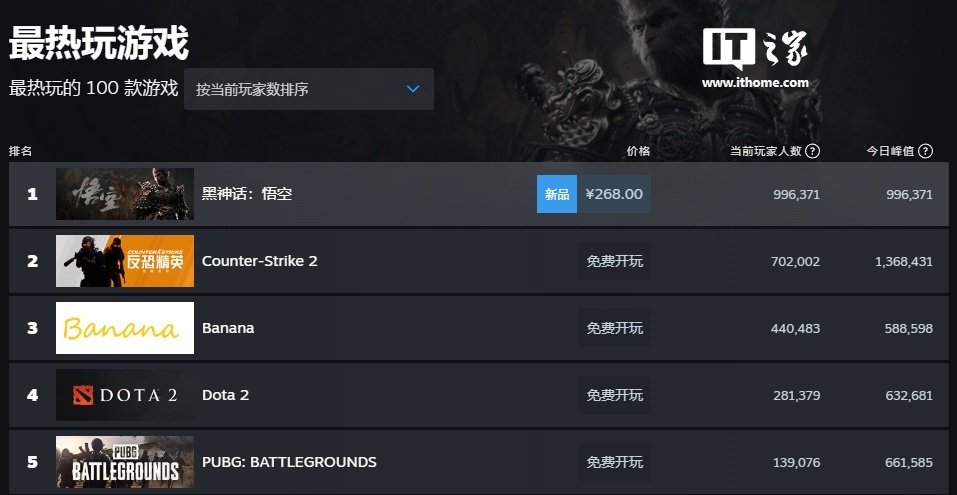The height and width of the screenshot is (495, 957).
Task: Select the Dota 2 title link
Action: click(225, 395)
